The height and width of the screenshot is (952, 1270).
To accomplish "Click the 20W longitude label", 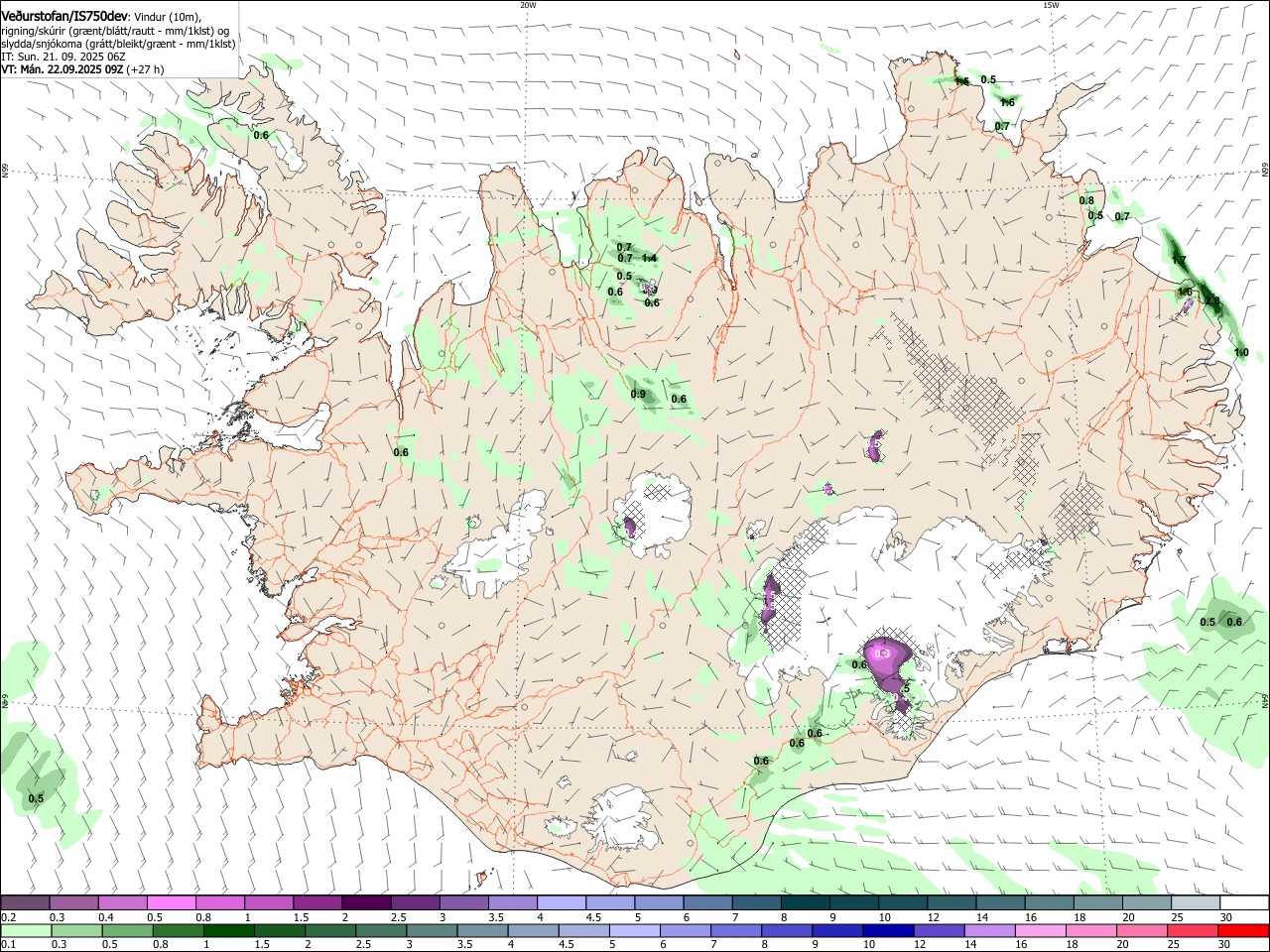I will pyautogui.click(x=528, y=5).
